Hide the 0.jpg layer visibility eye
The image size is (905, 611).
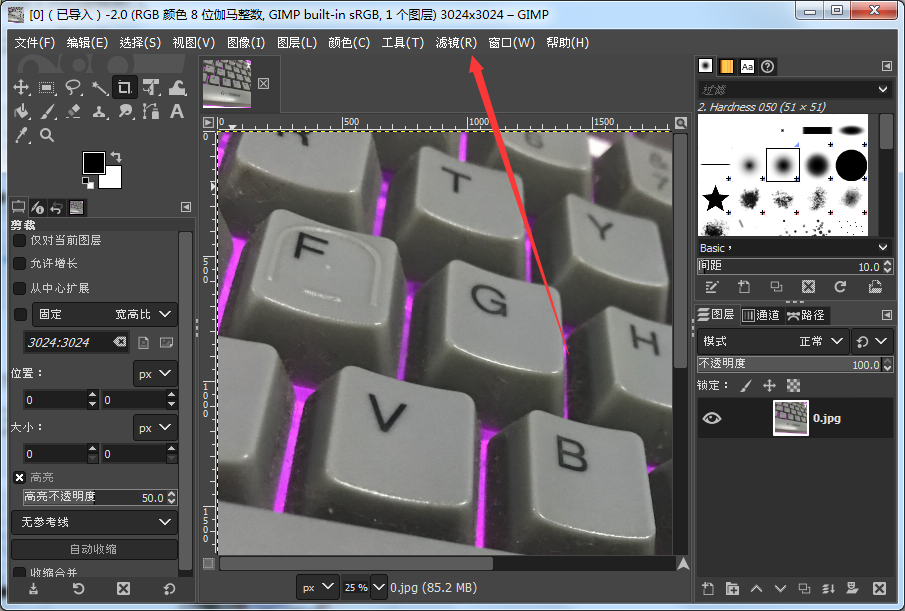click(711, 418)
